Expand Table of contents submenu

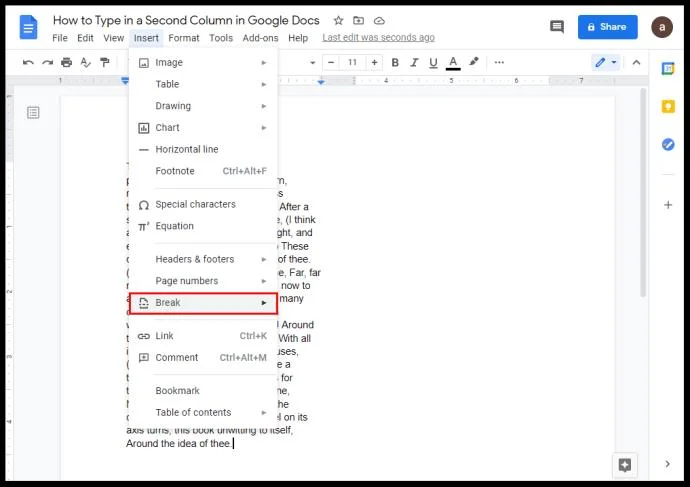point(203,413)
